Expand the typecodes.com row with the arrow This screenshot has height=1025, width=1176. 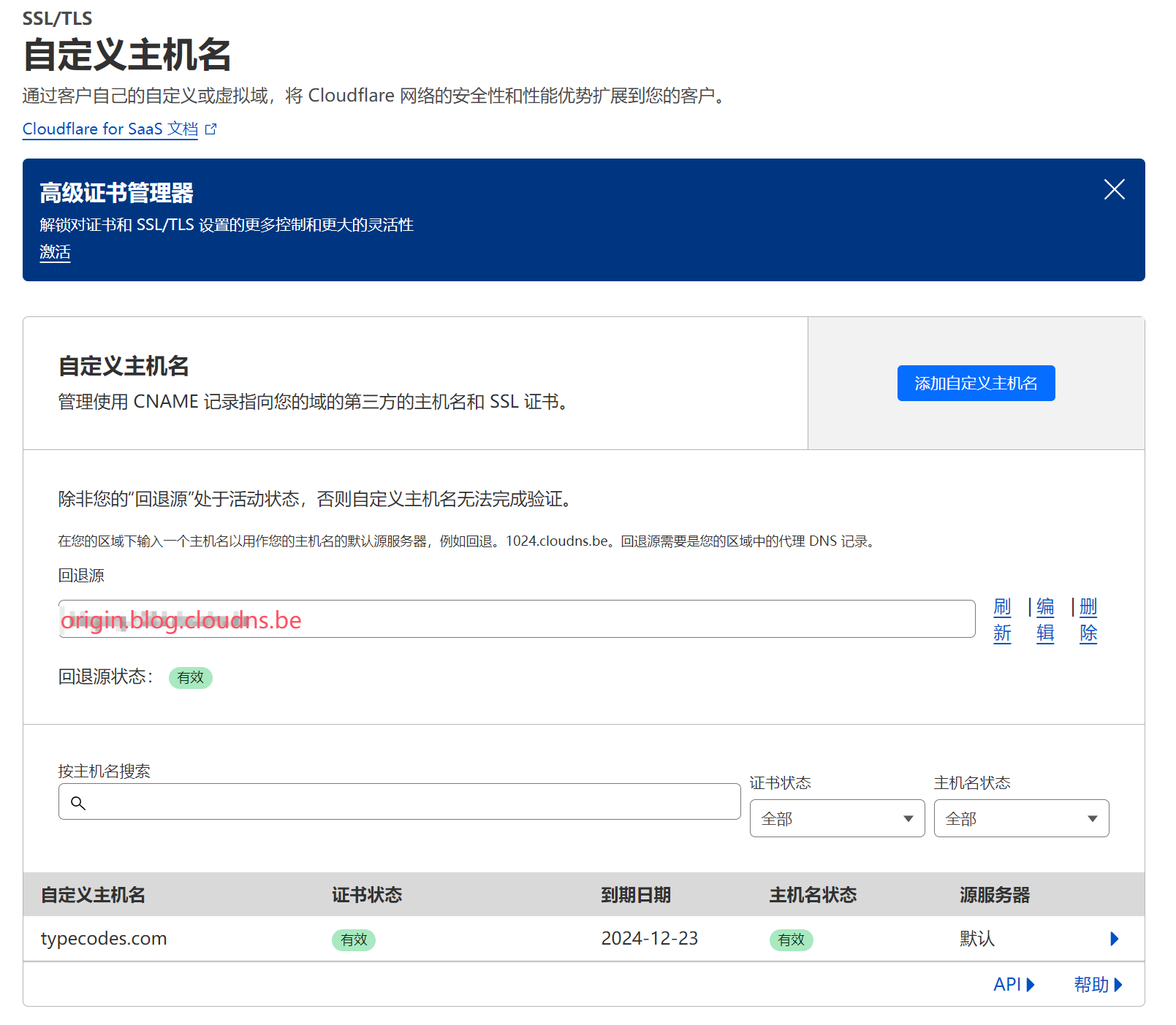click(x=1114, y=939)
